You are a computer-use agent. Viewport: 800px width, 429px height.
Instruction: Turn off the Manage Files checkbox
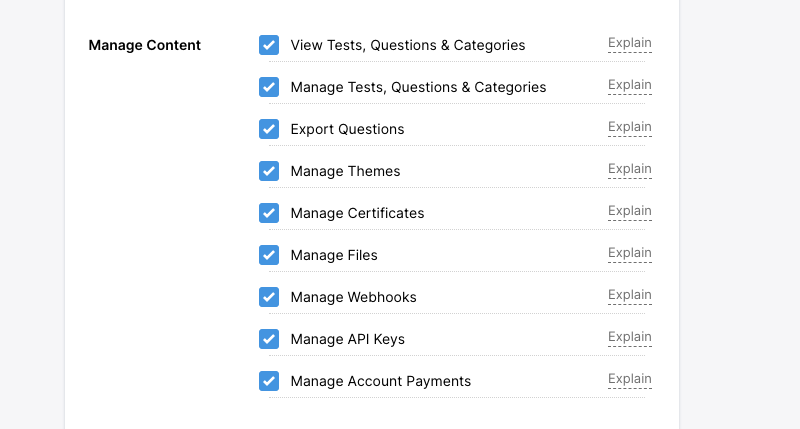point(269,255)
